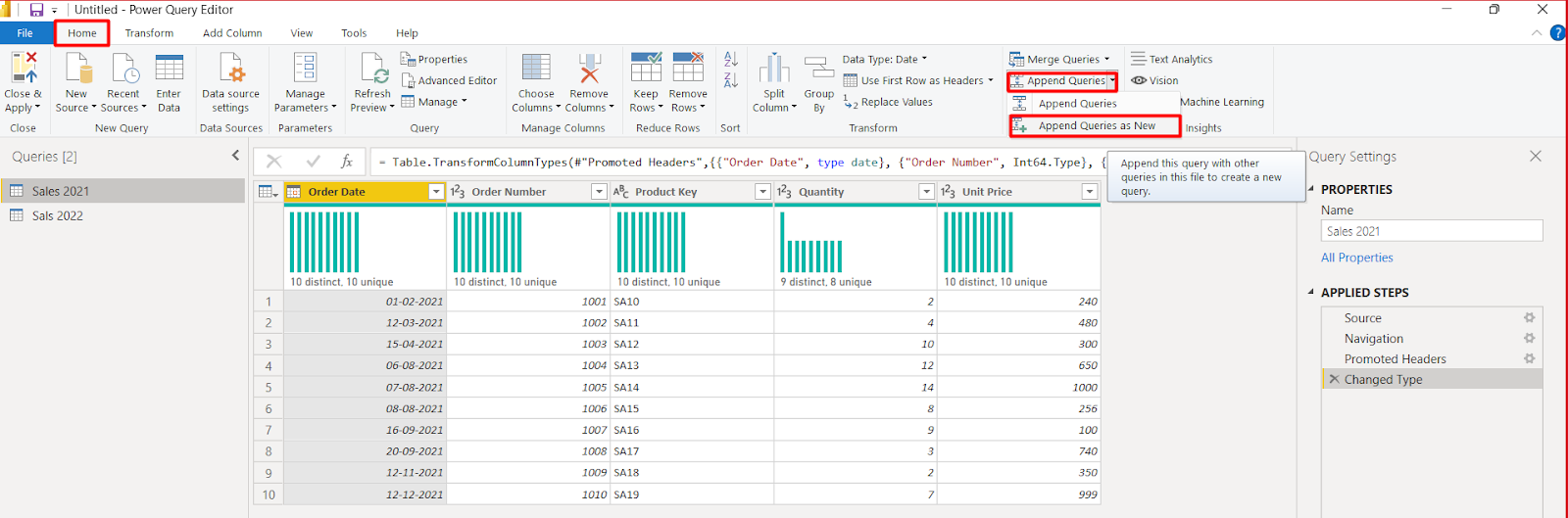
Task: Switch to the Transform ribbon tab
Action: [149, 33]
